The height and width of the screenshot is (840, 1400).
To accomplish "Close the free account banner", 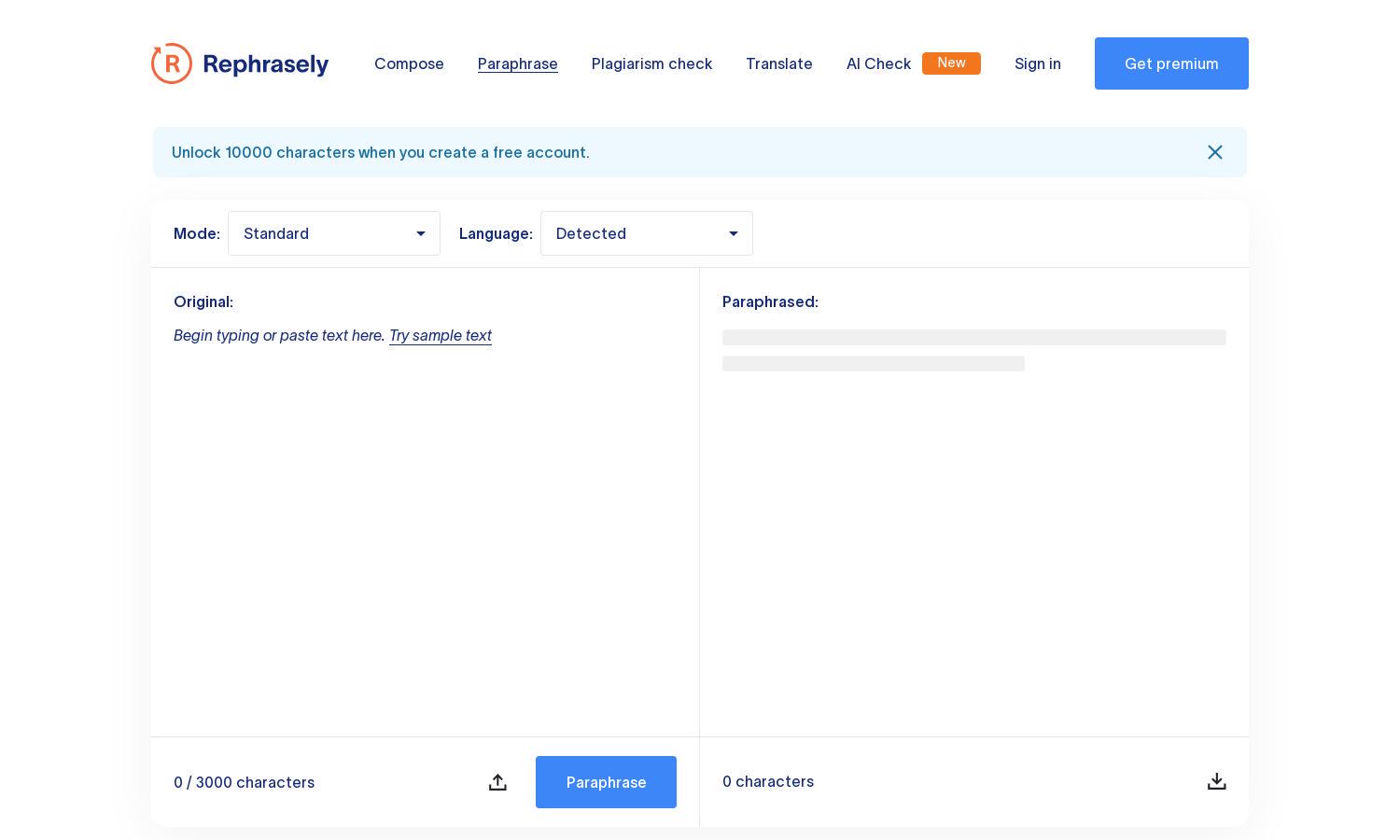I will [x=1214, y=152].
